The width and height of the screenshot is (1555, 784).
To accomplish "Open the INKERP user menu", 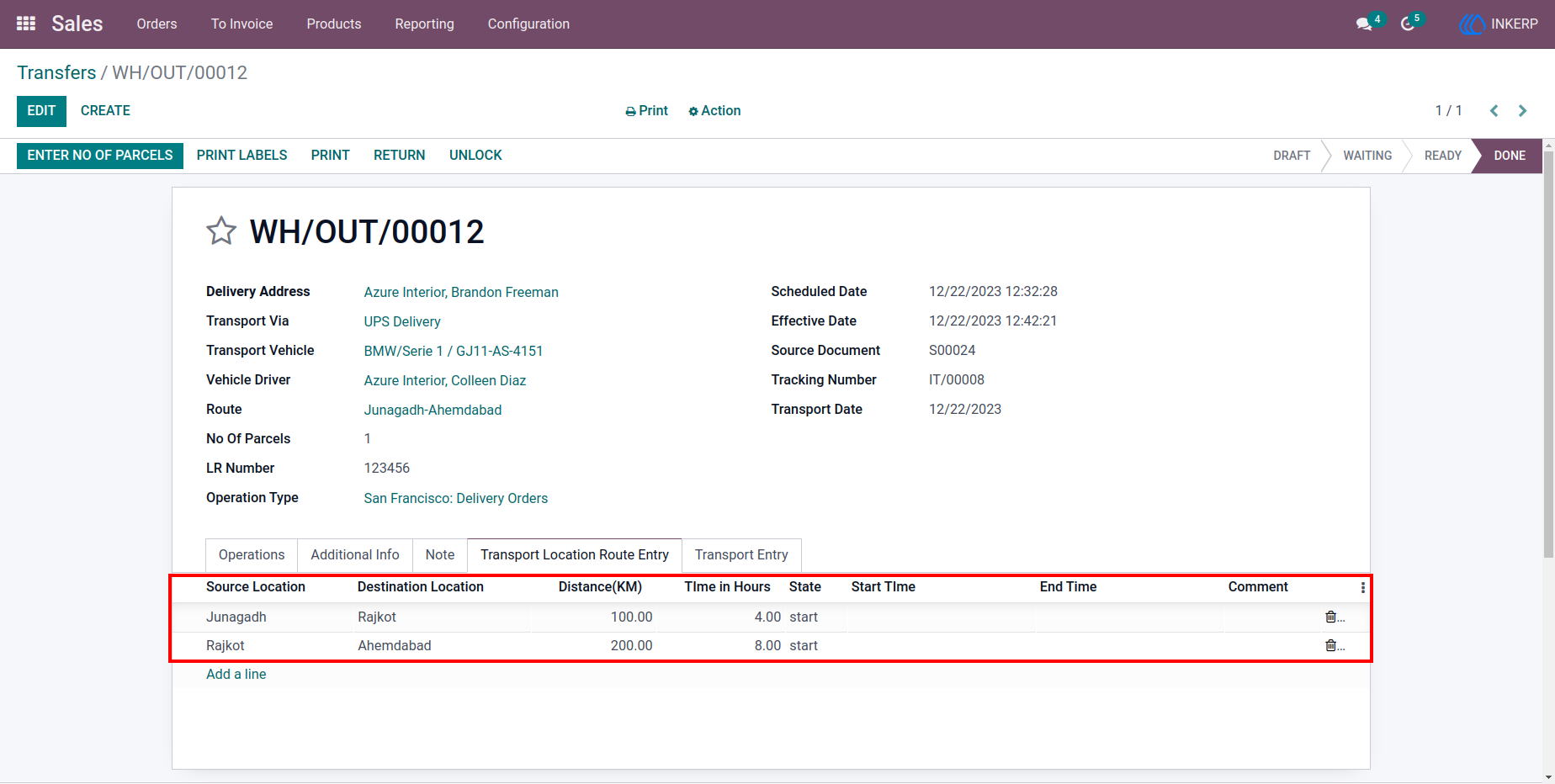I will 1499,24.
